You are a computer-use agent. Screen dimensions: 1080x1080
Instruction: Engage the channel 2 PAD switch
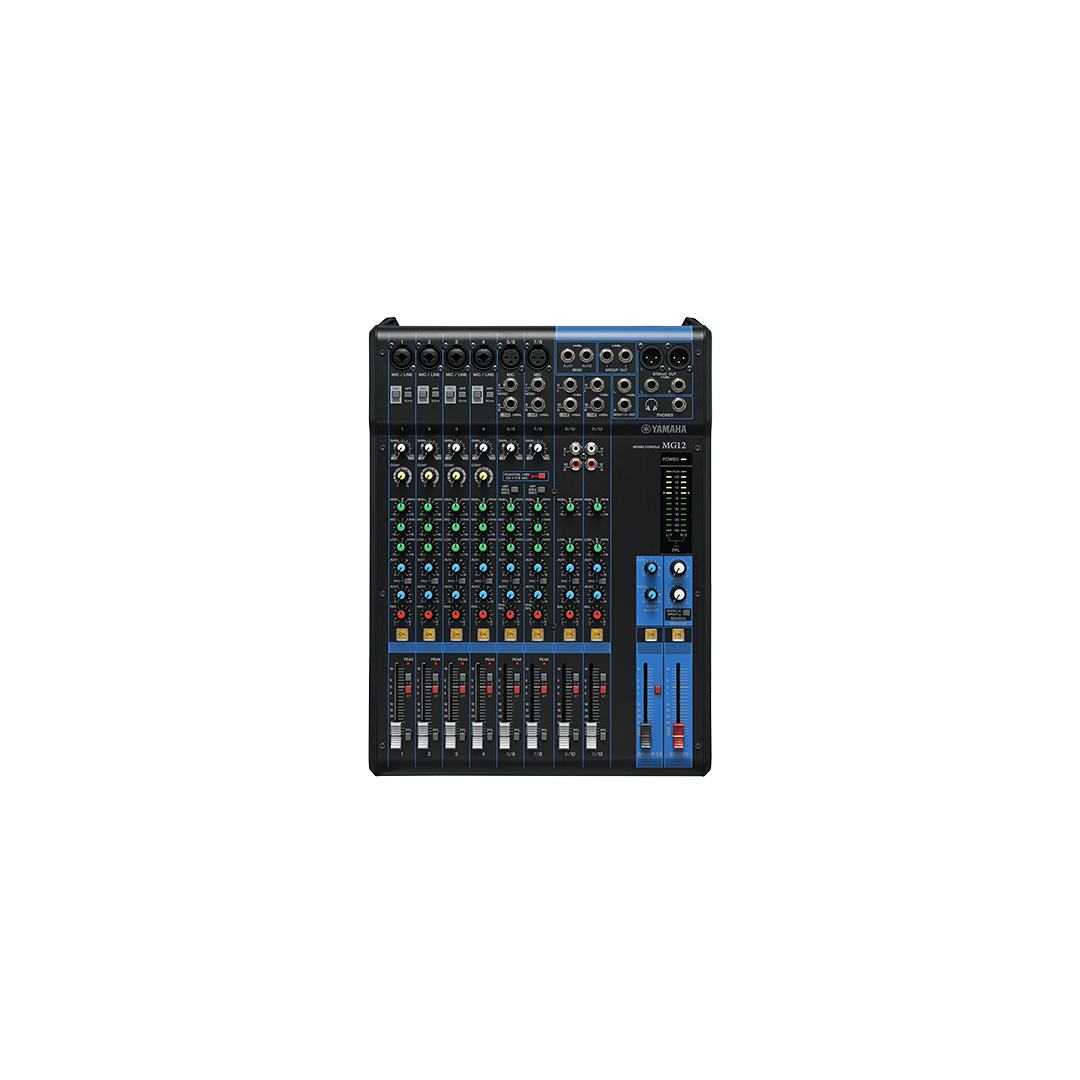click(423, 394)
